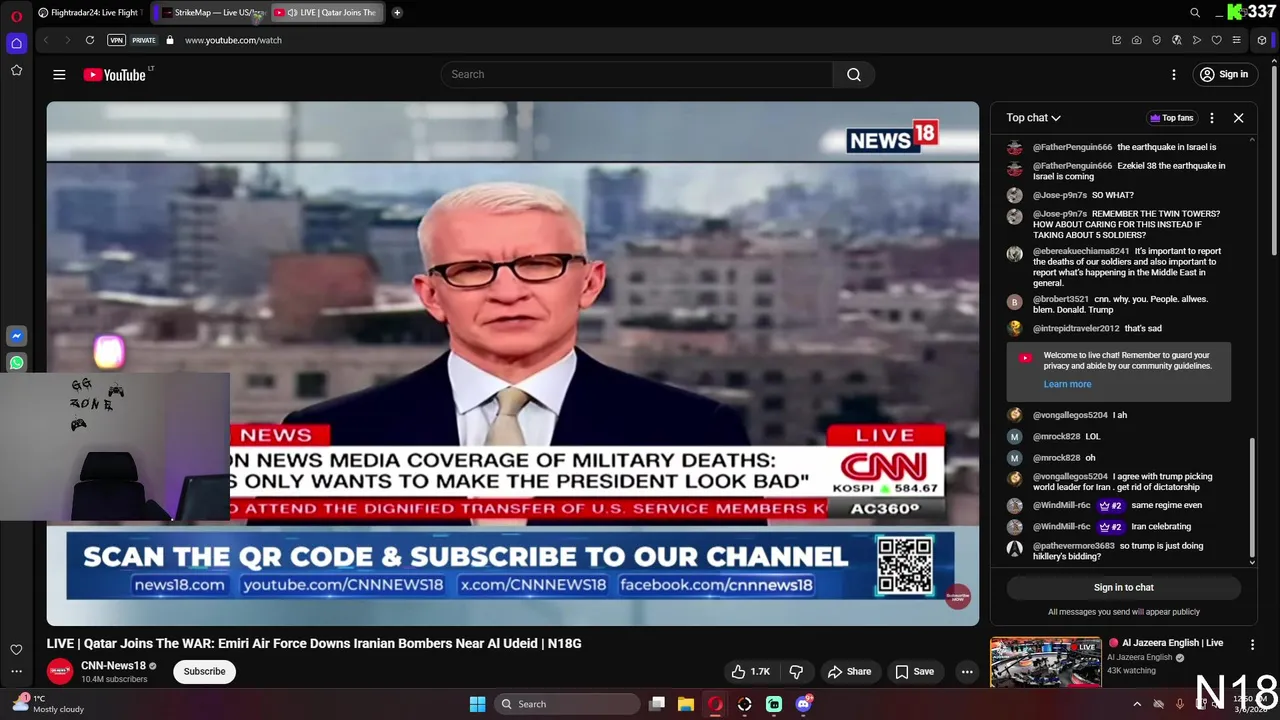Like the video with 1.7K thumbs up
Screen dimensions: 1280x720
pos(750,672)
